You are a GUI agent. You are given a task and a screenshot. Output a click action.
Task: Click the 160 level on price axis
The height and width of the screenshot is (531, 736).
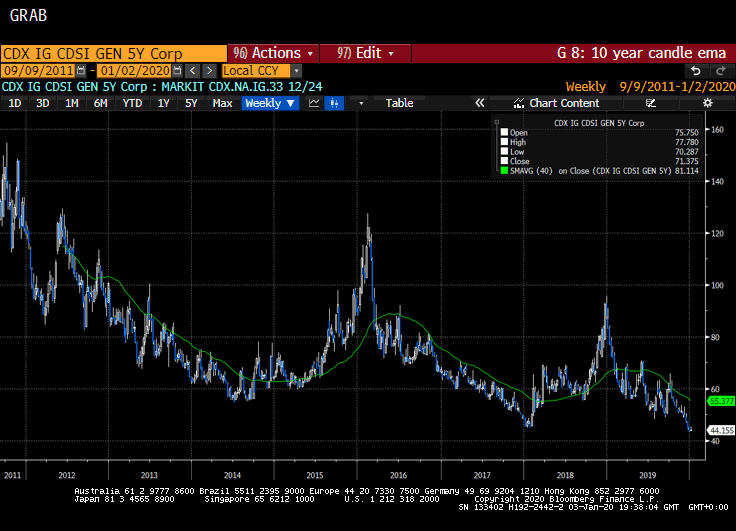[x=717, y=130]
